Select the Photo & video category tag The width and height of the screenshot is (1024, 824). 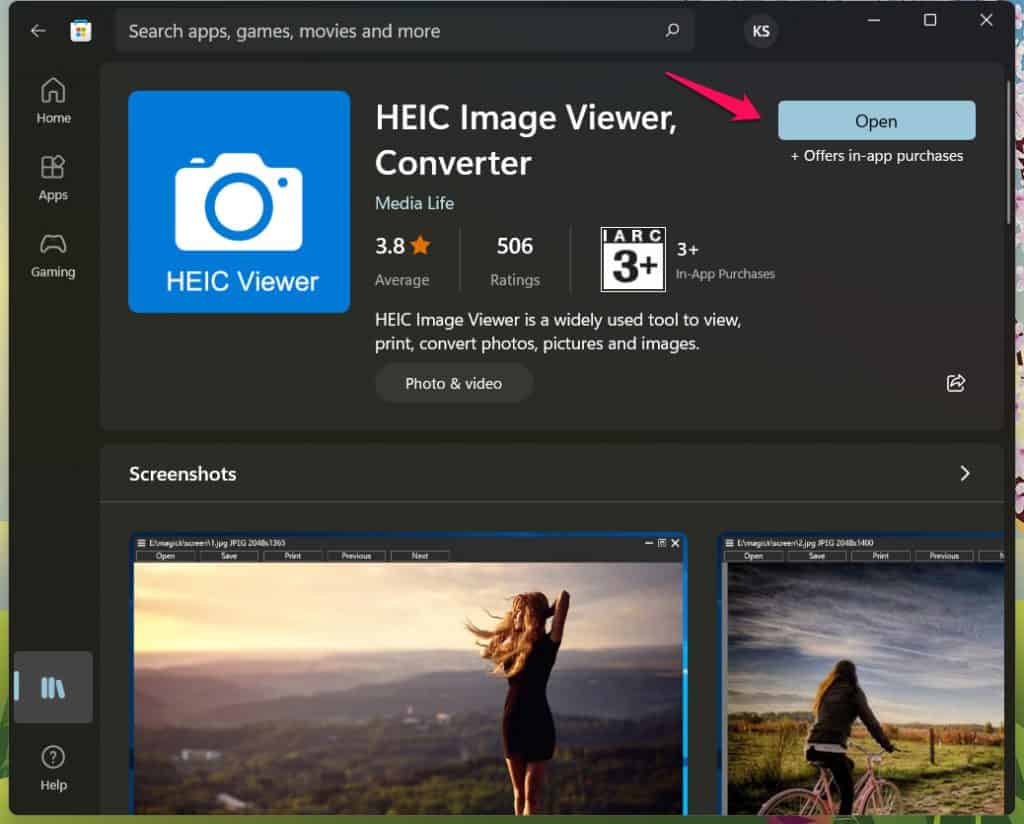coord(454,383)
